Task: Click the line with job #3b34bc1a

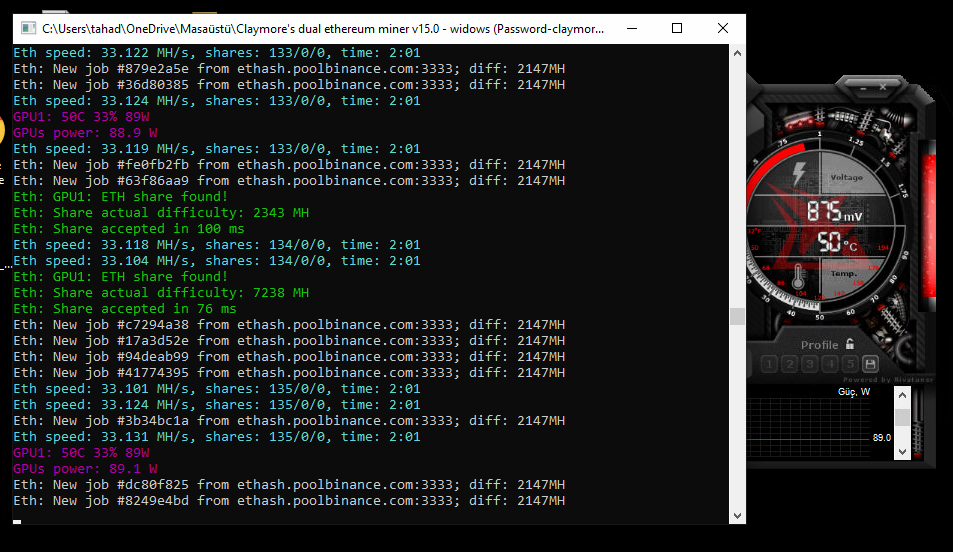Action: coord(289,421)
